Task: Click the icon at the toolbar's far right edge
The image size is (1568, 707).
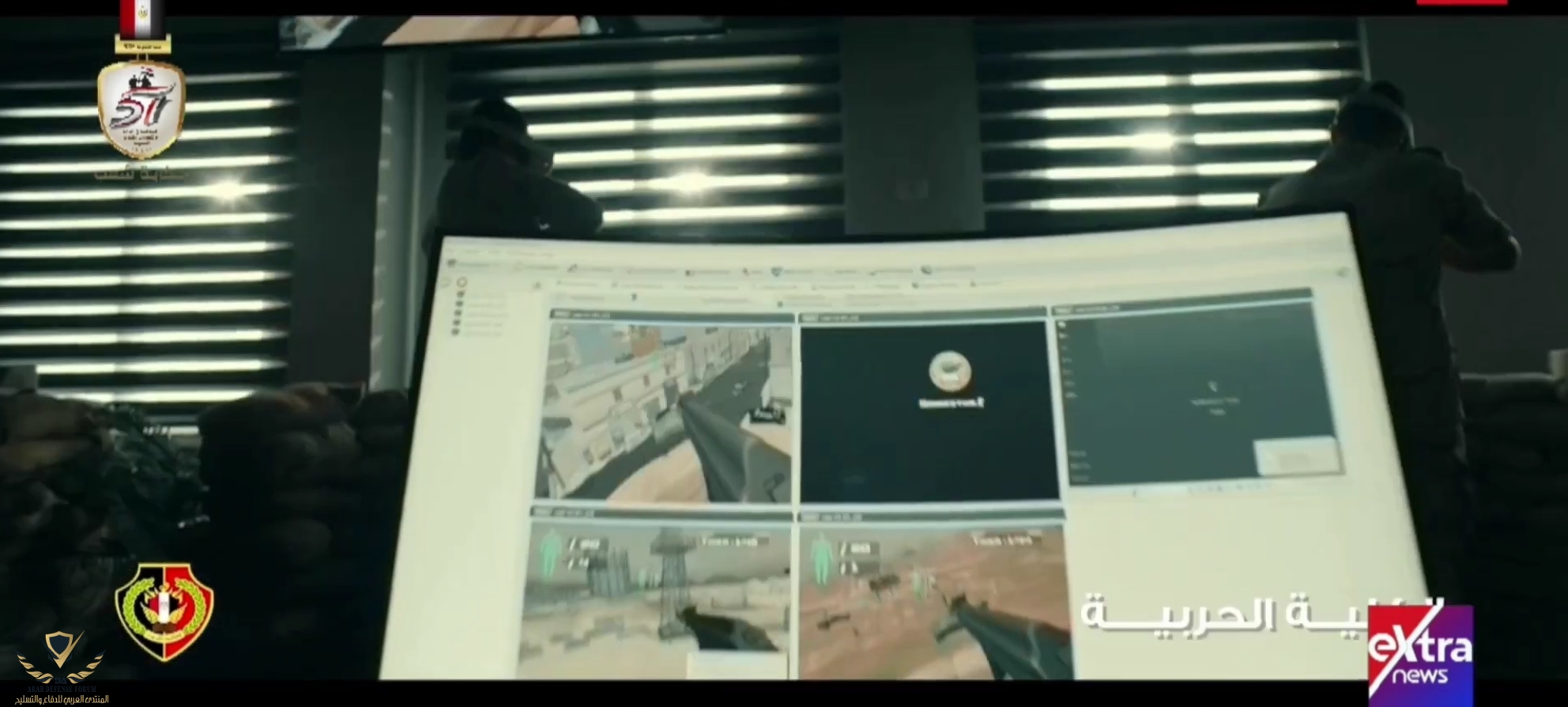Action: [1342, 272]
